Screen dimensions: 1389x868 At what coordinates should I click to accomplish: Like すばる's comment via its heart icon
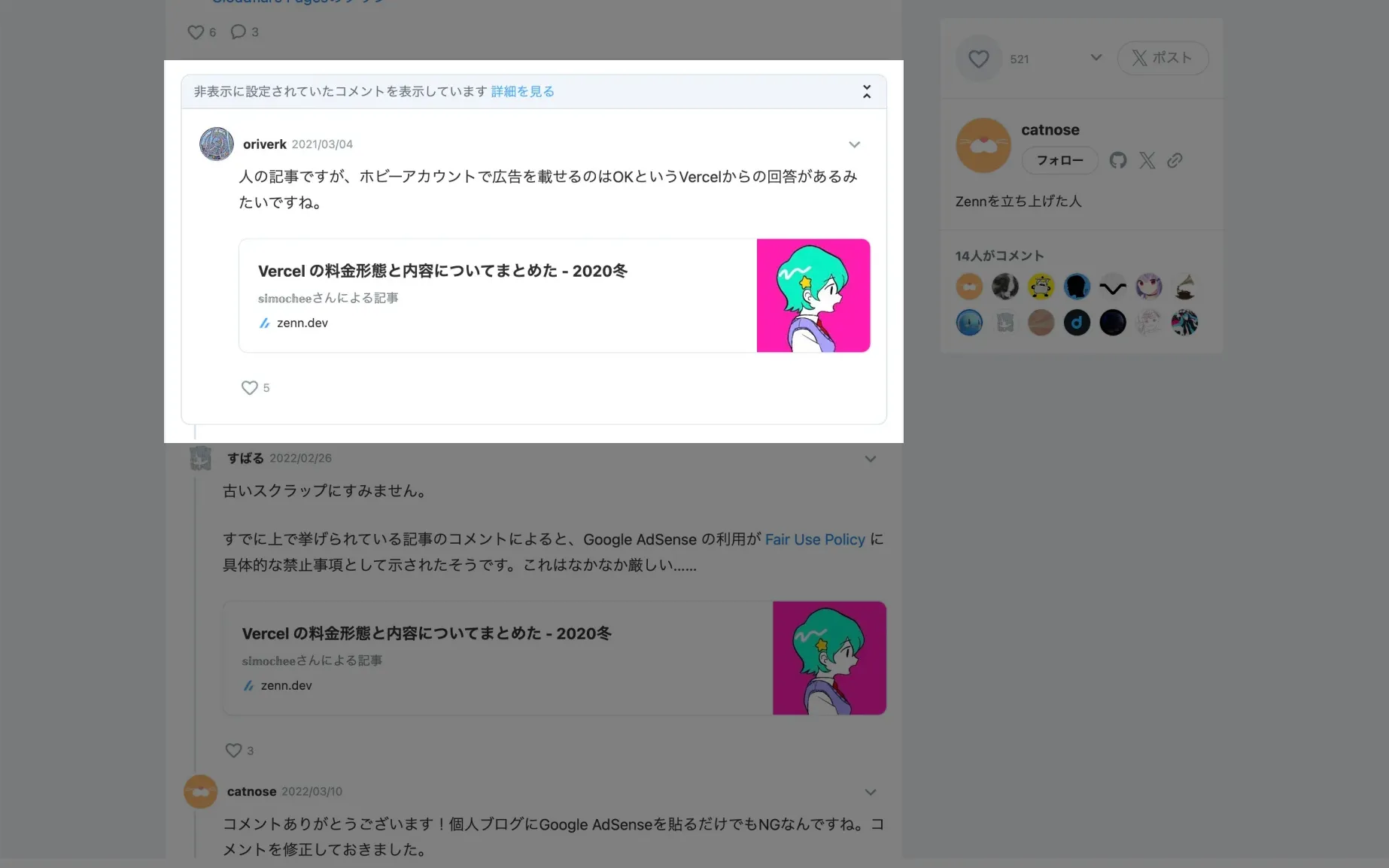coord(233,750)
